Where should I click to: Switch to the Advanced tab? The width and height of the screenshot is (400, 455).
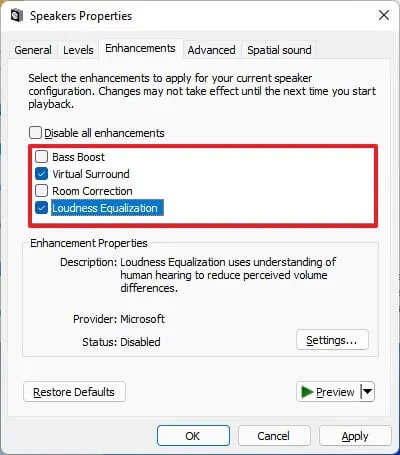point(211,50)
